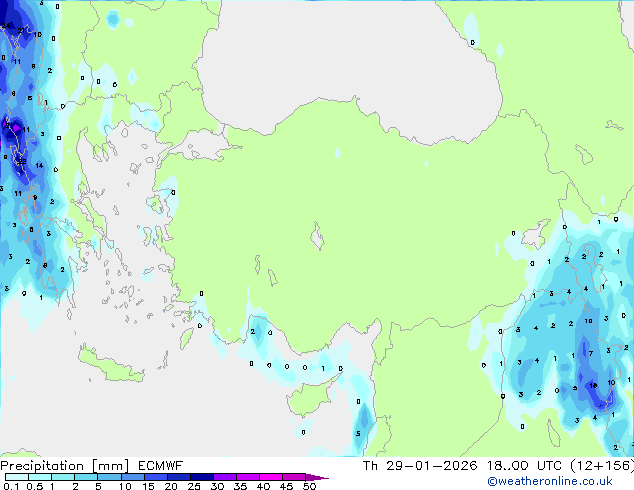Viewport: 634px width, 490px height.
Task: Click the legend value "0.1"
Action: pyautogui.click(x=11, y=486)
